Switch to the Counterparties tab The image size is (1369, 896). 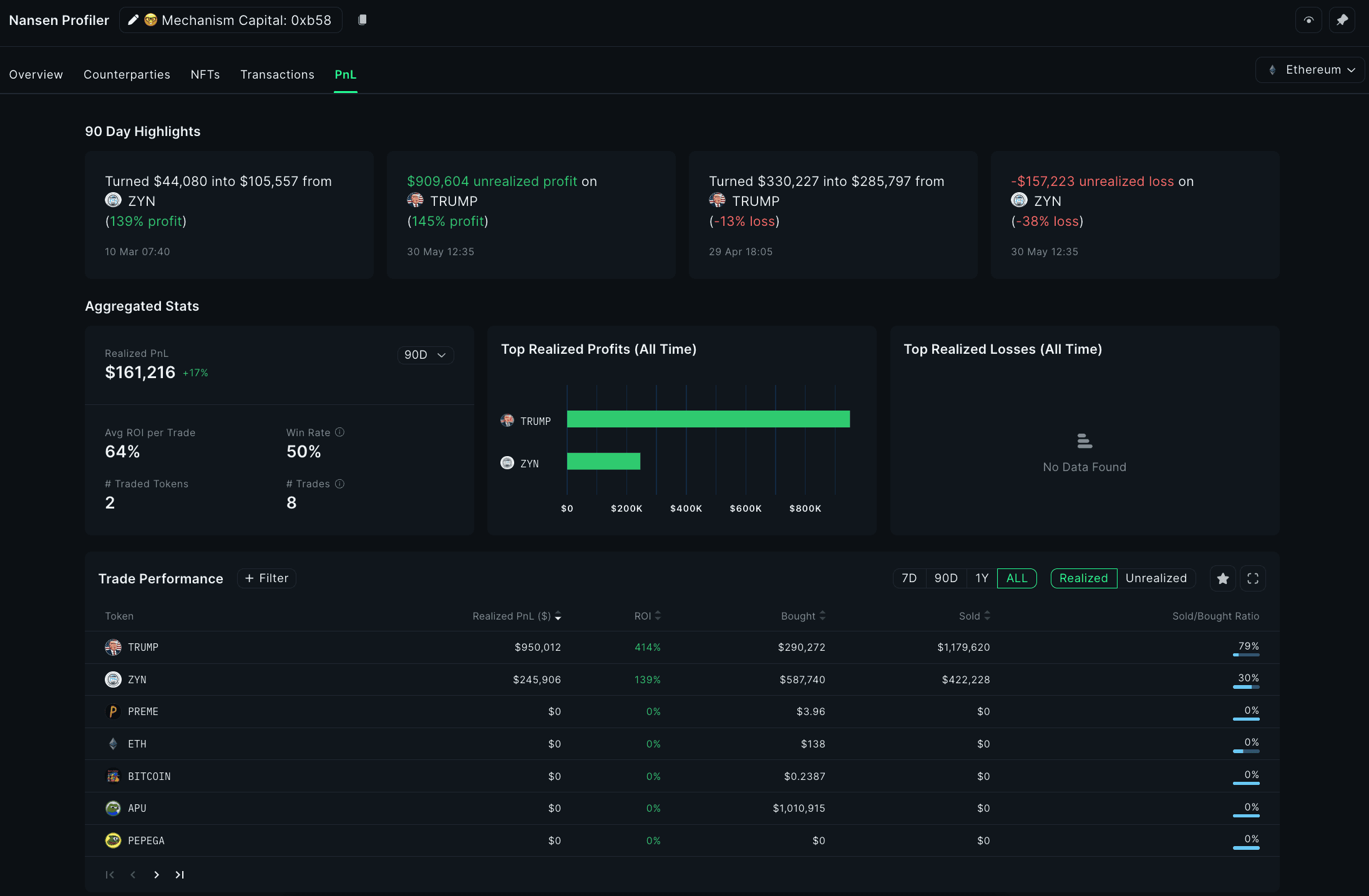[127, 74]
